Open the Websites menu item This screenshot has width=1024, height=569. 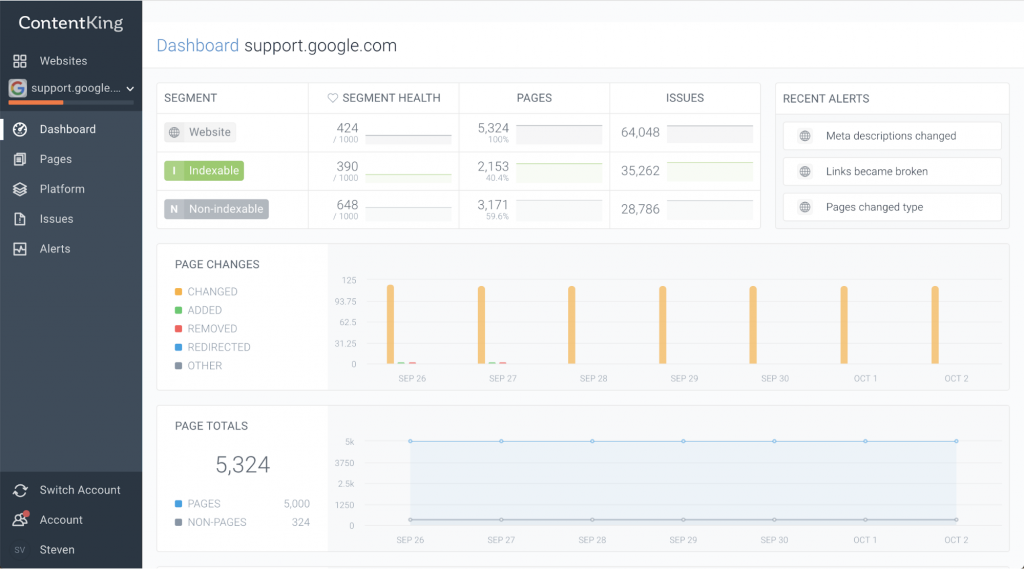coord(63,61)
